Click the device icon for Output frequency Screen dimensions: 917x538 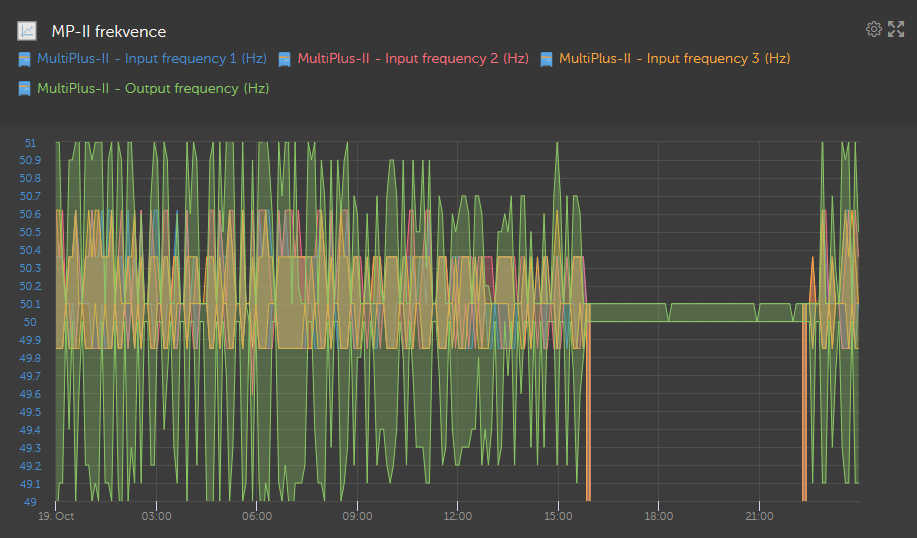[x=25, y=89]
